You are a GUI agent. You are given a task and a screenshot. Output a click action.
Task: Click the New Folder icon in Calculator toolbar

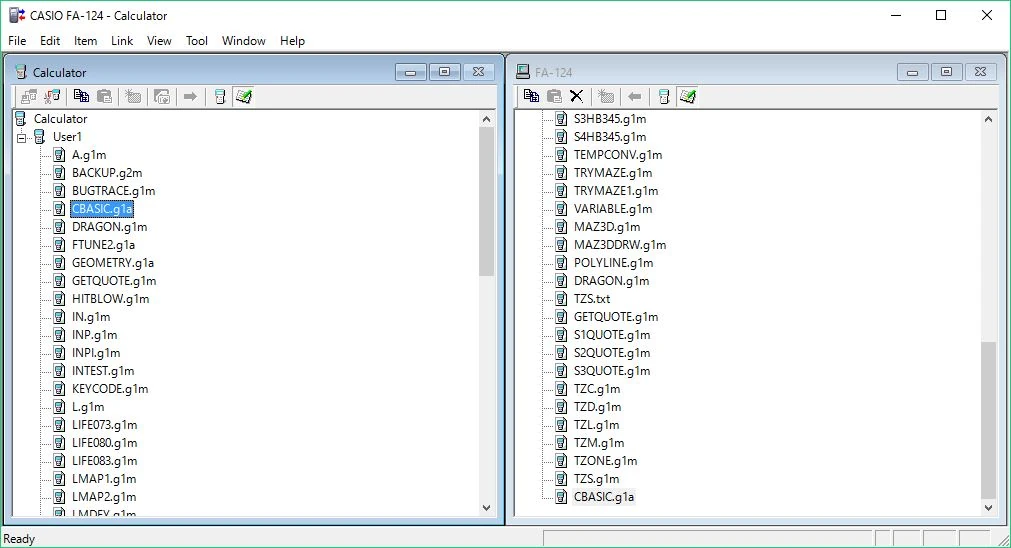coord(133,97)
